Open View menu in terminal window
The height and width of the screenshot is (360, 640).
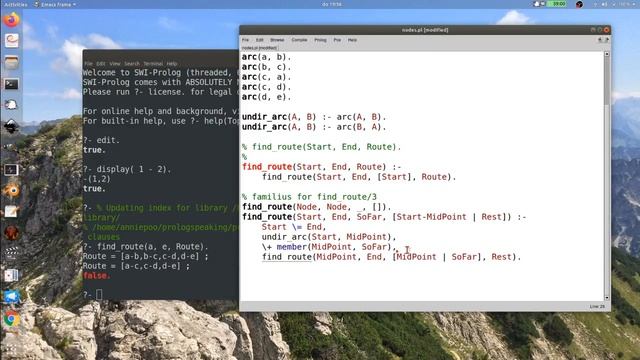point(115,64)
